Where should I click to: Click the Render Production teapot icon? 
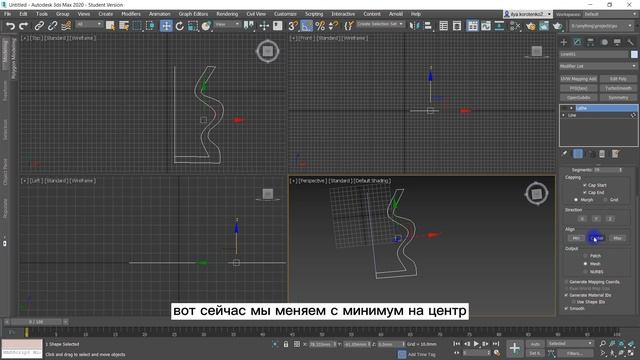(558, 26)
